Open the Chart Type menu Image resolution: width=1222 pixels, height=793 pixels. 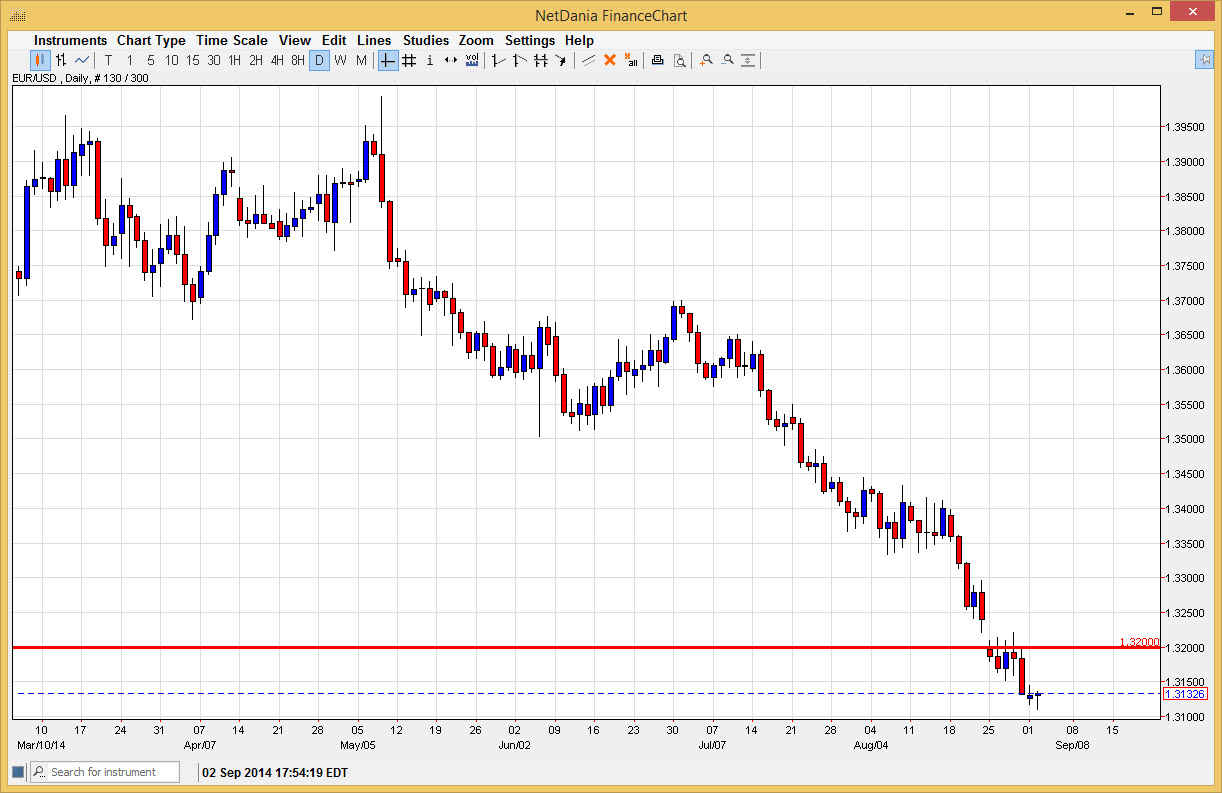[x=151, y=40]
